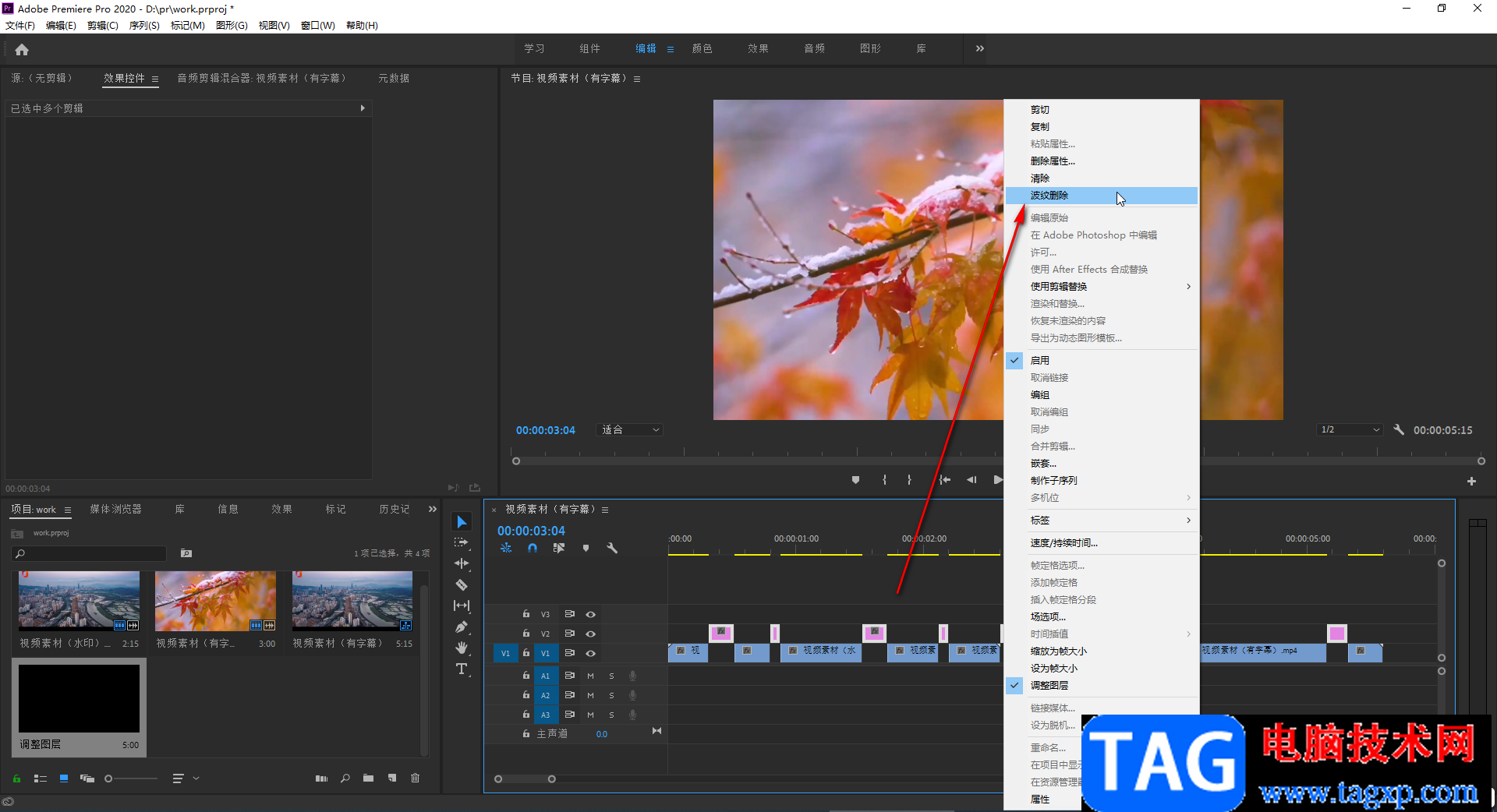1497x812 pixels.
Task: Toggle linked selection in timeline
Action: tap(559, 548)
